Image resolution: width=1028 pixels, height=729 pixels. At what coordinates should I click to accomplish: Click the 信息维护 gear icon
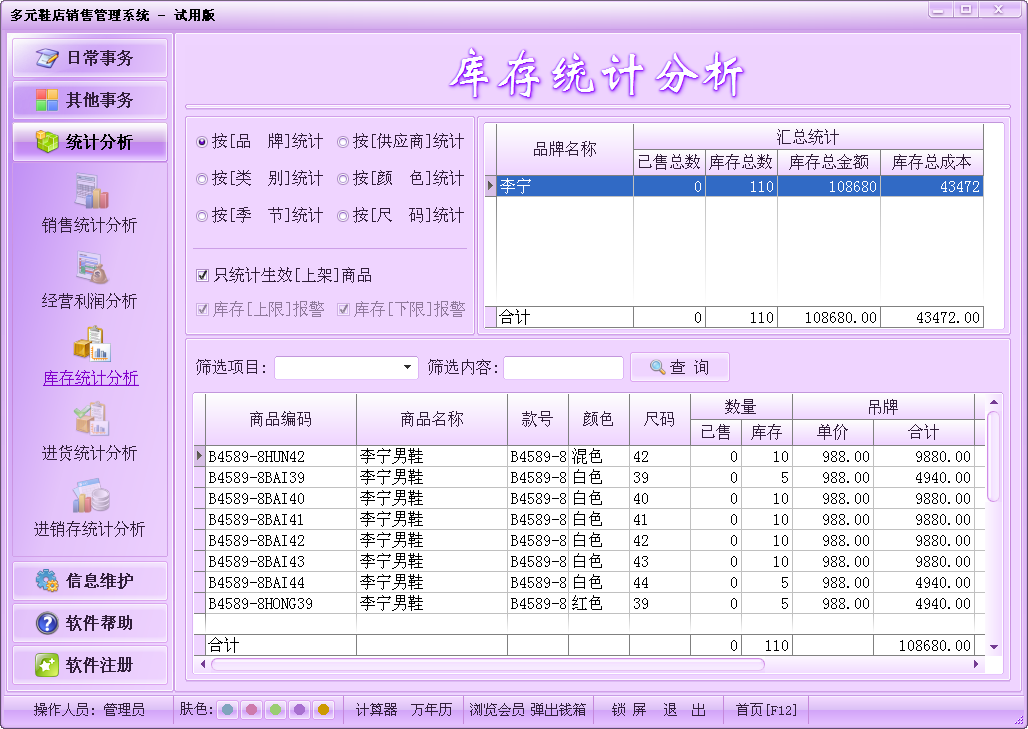coord(47,580)
